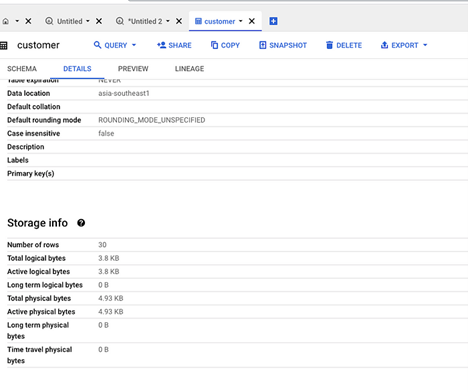Close the *Untitled 2 query tab

point(179,21)
